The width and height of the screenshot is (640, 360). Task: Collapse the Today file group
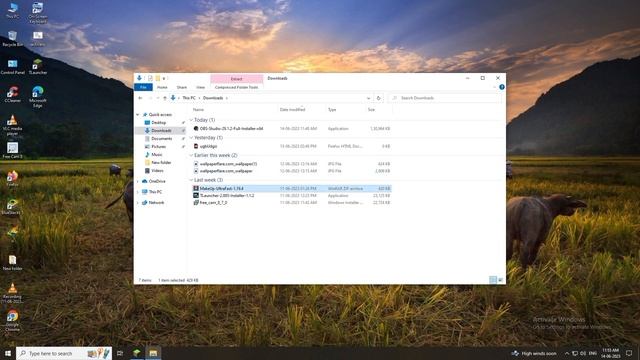pyautogui.click(x=191, y=120)
